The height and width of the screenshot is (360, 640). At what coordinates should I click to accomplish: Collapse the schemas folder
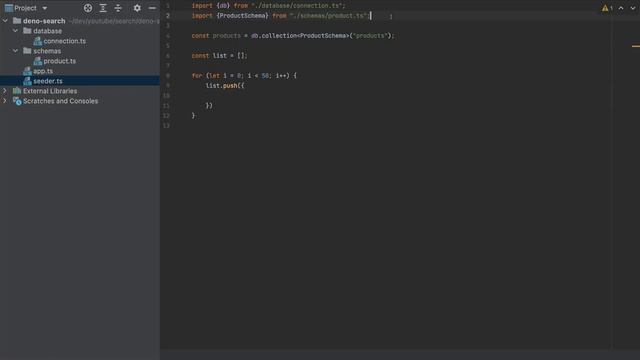[x=16, y=51]
